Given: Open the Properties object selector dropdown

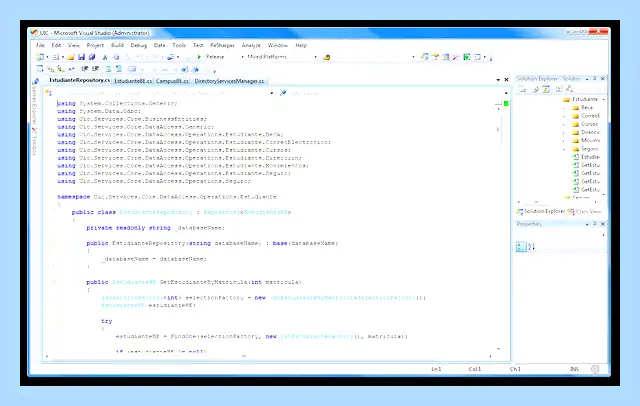Looking at the screenshot, I should 603,235.
